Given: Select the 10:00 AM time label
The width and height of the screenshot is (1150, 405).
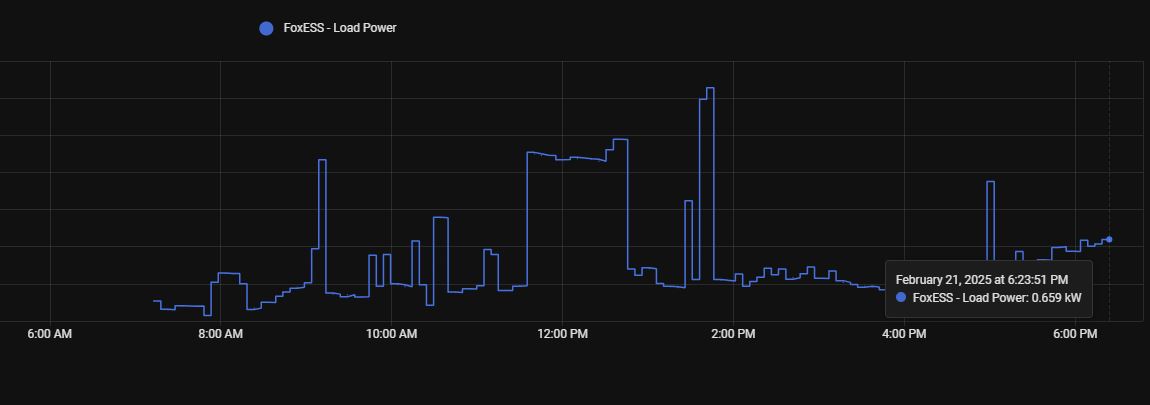Looking at the screenshot, I should click(x=392, y=334).
